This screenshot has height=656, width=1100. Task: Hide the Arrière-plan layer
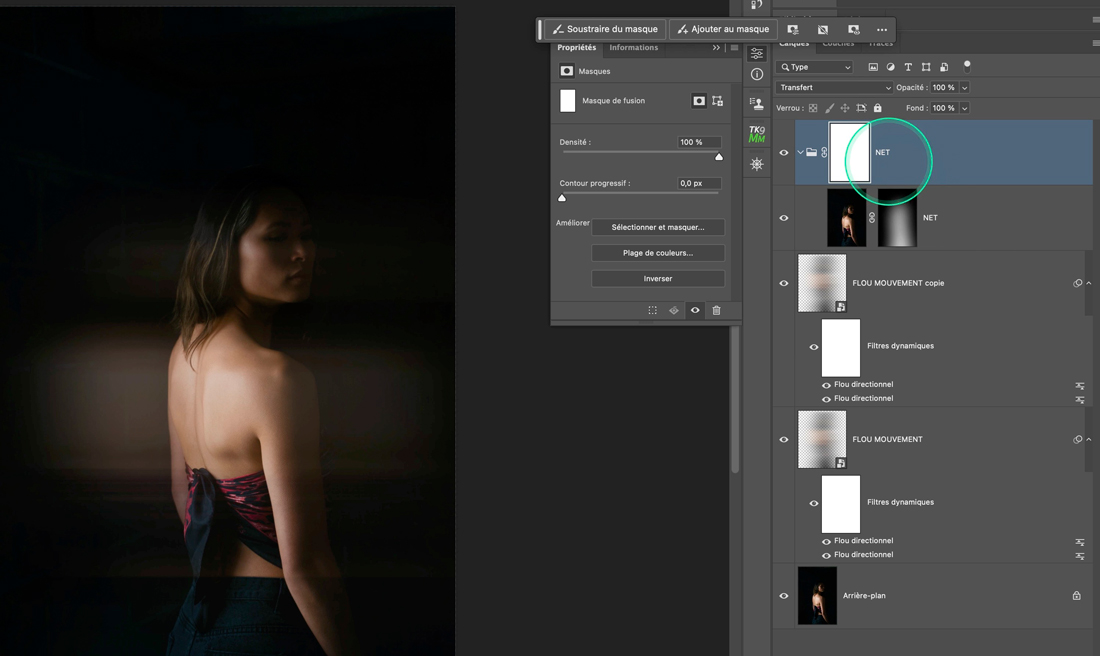[784, 596]
